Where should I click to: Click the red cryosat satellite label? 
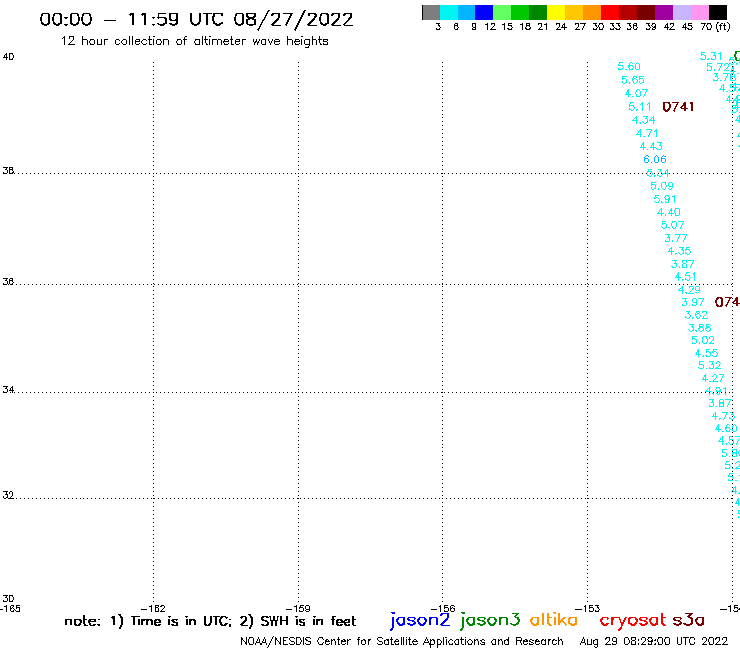(633, 620)
